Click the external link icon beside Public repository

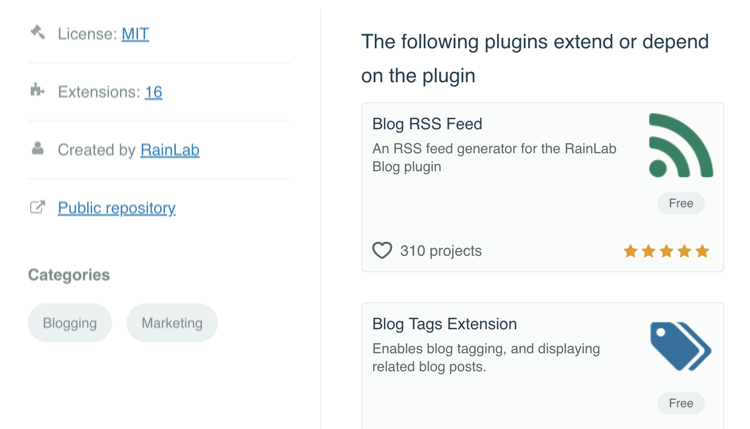[x=38, y=207]
